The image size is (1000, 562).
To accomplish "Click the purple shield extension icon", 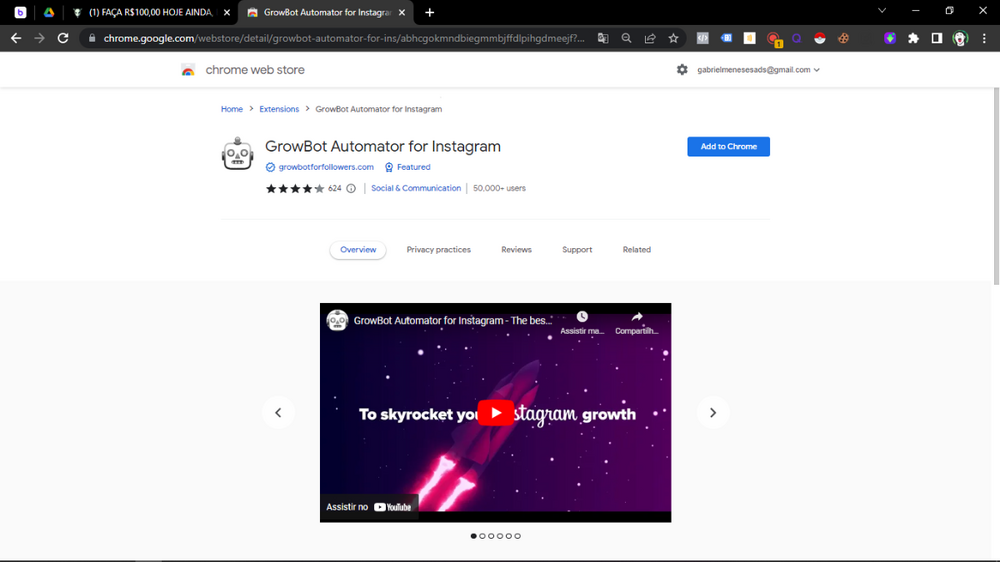I will click(890, 38).
